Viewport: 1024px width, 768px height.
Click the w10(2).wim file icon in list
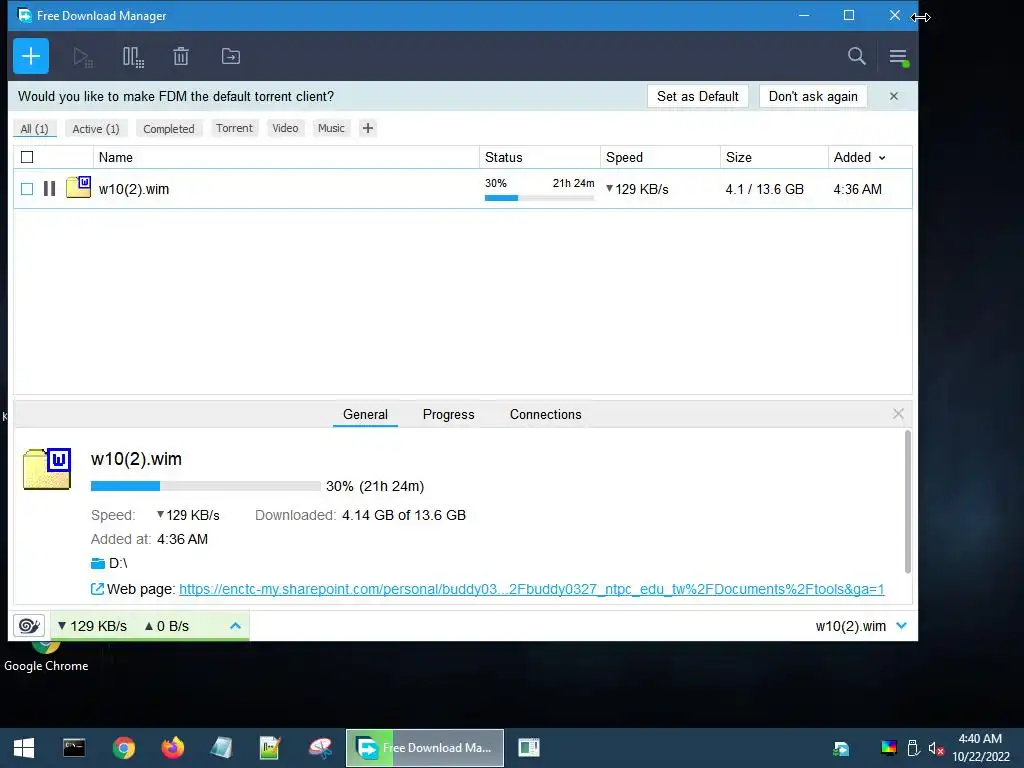click(78, 187)
